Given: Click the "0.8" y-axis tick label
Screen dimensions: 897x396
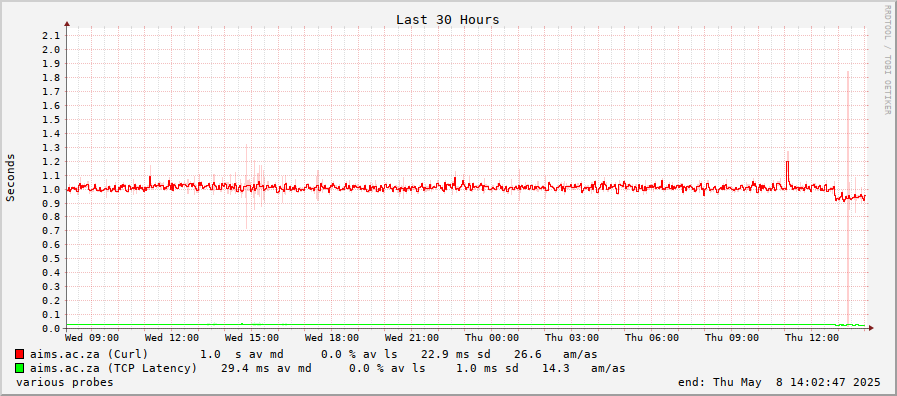Looking at the screenshot, I should point(50,217).
